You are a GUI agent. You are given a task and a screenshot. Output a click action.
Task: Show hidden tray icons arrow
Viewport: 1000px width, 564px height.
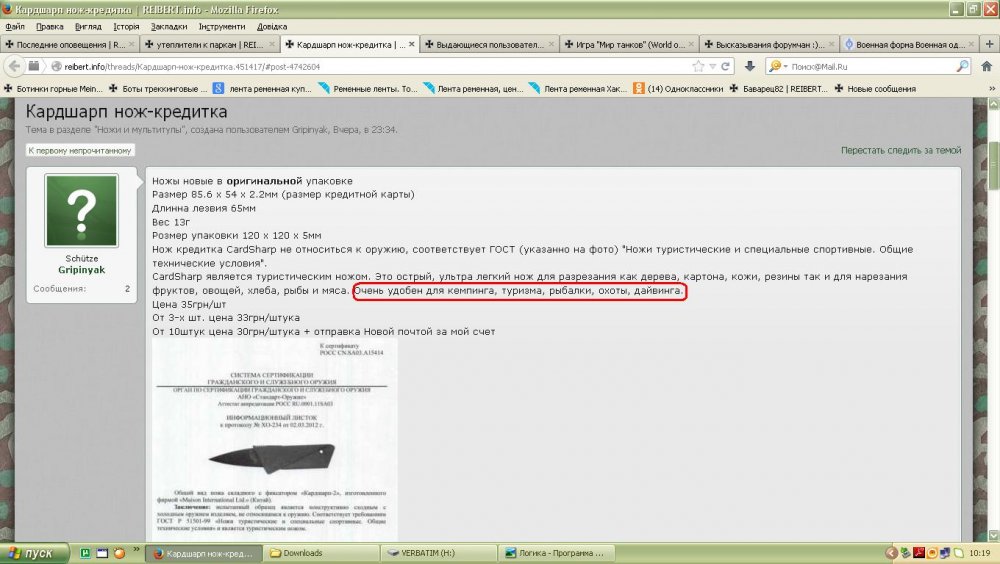tap(891, 553)
